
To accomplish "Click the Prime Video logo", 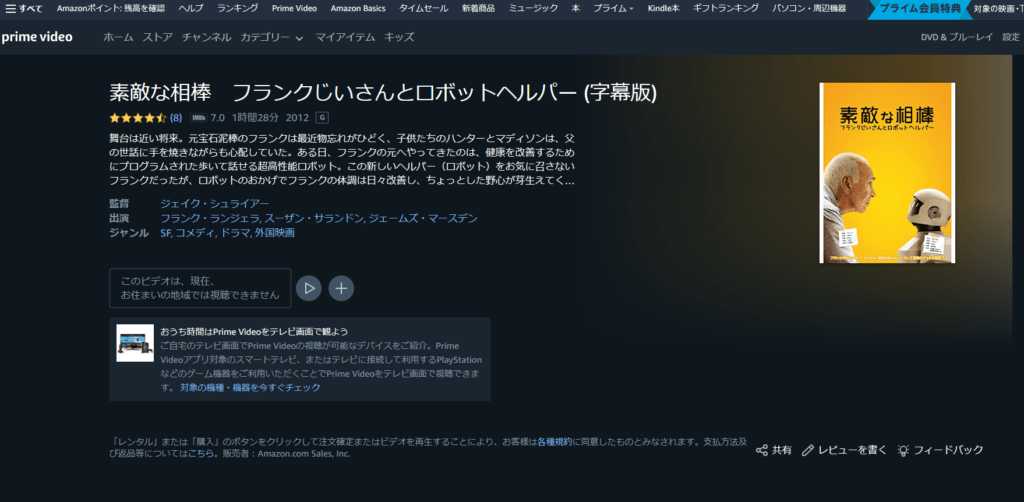I will (43, 37).
